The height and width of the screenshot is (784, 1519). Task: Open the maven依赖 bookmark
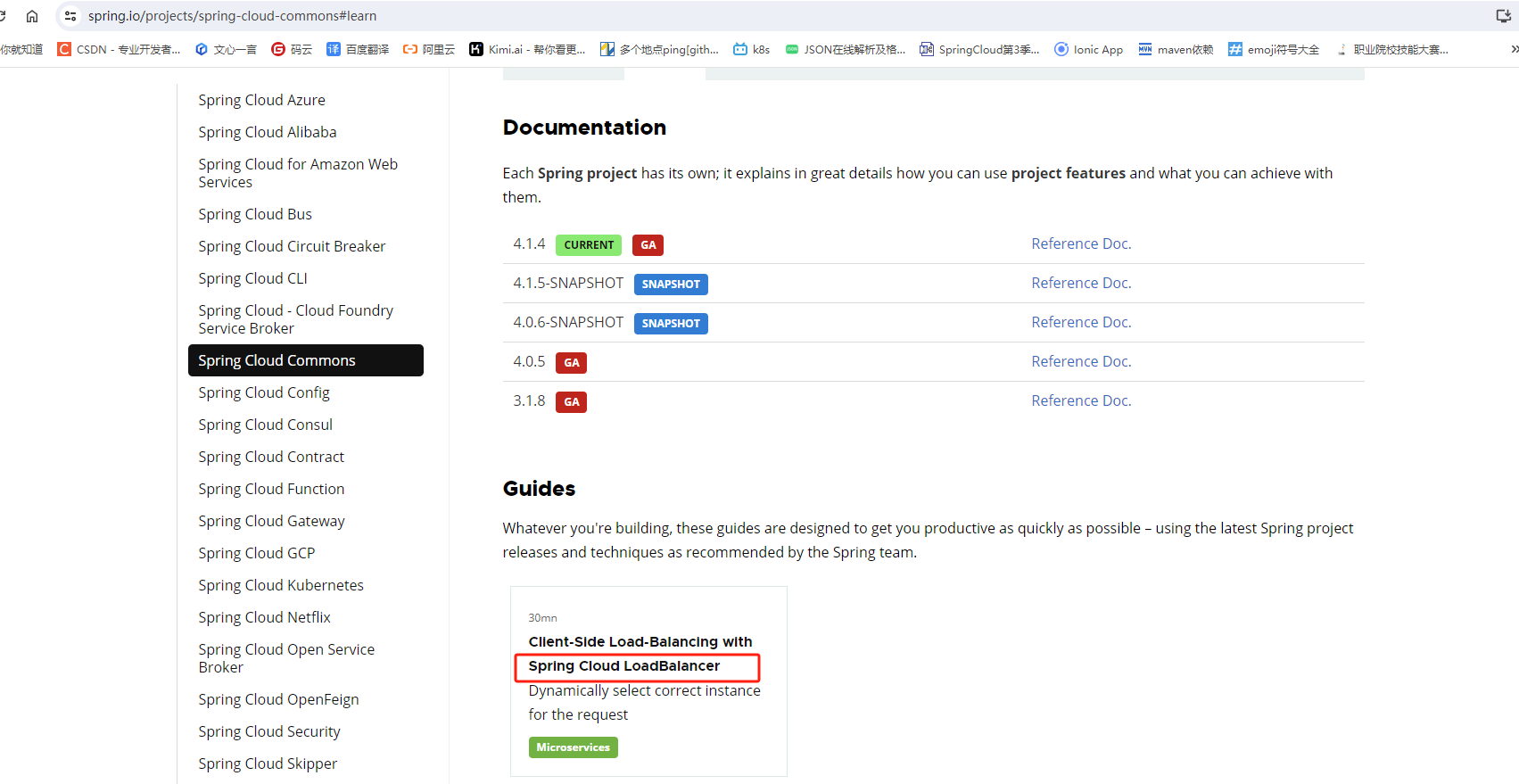(1176, 49)
